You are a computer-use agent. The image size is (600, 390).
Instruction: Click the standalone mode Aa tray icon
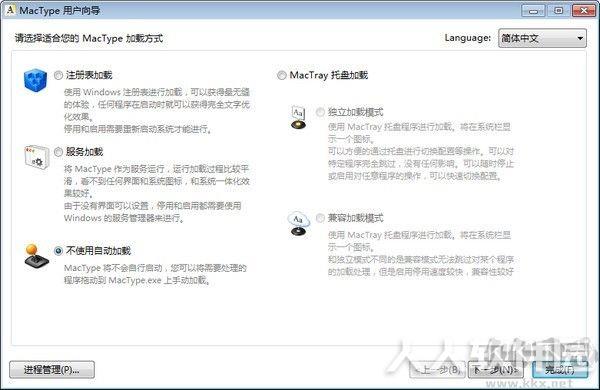point(298,117)
